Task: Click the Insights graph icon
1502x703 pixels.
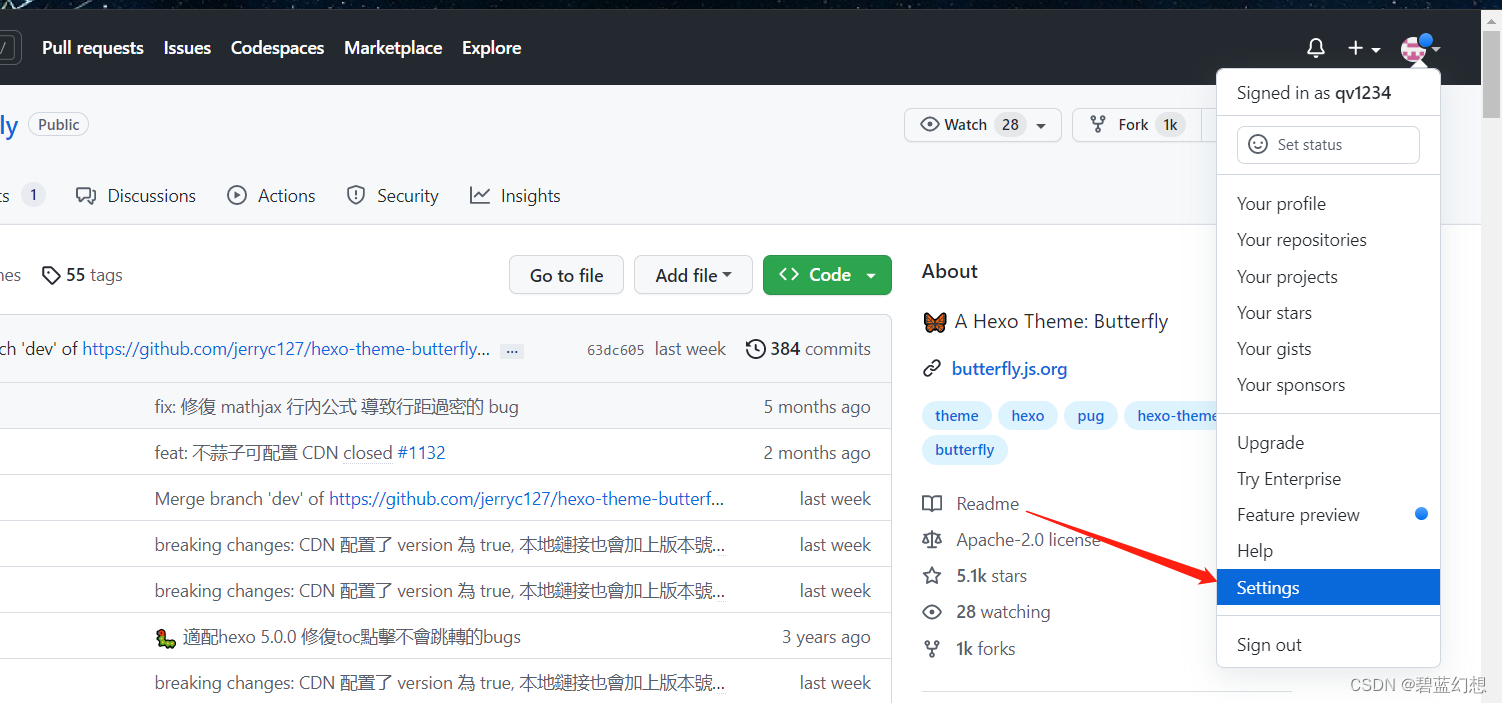Action: [480, 196]
